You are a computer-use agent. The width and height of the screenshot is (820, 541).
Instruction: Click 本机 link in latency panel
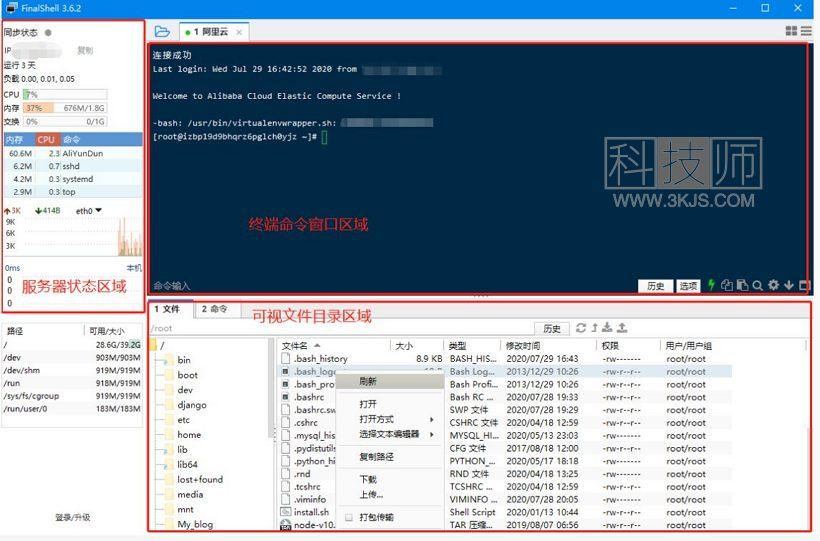pyautogui.click(x=134, y=268)
